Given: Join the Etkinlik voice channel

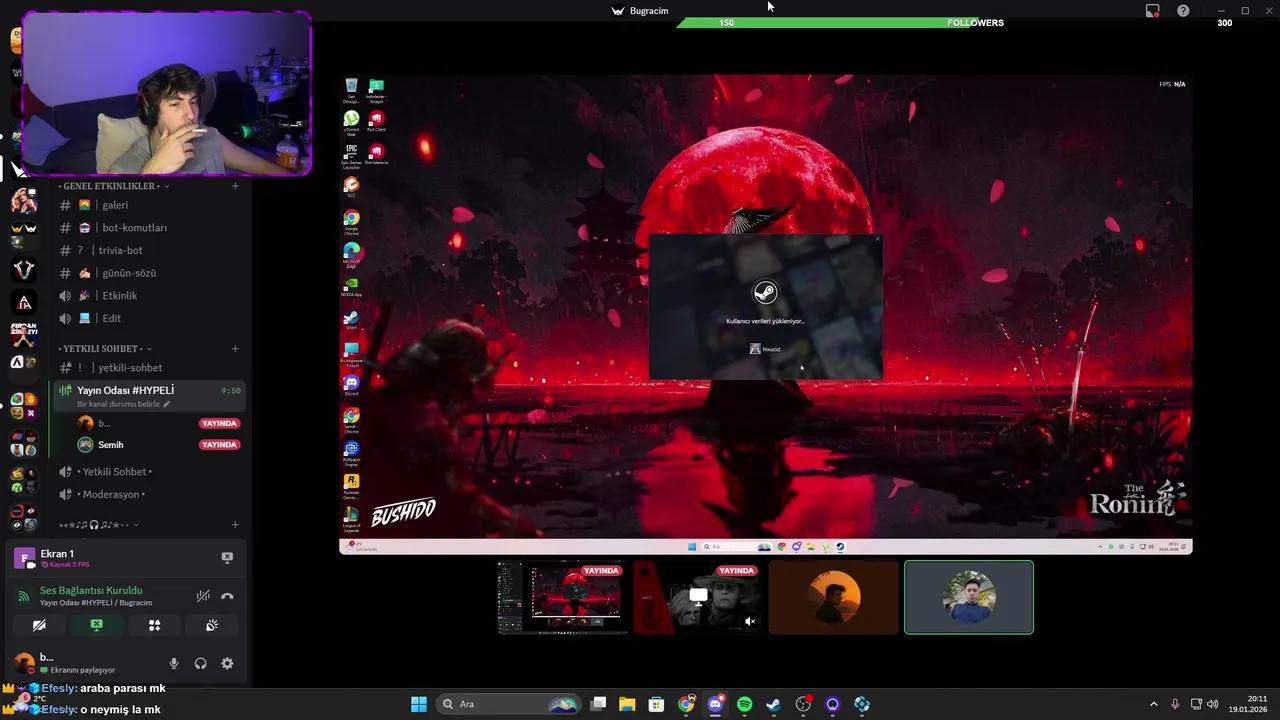Looking at the screenshot, I should pos(150,296).
